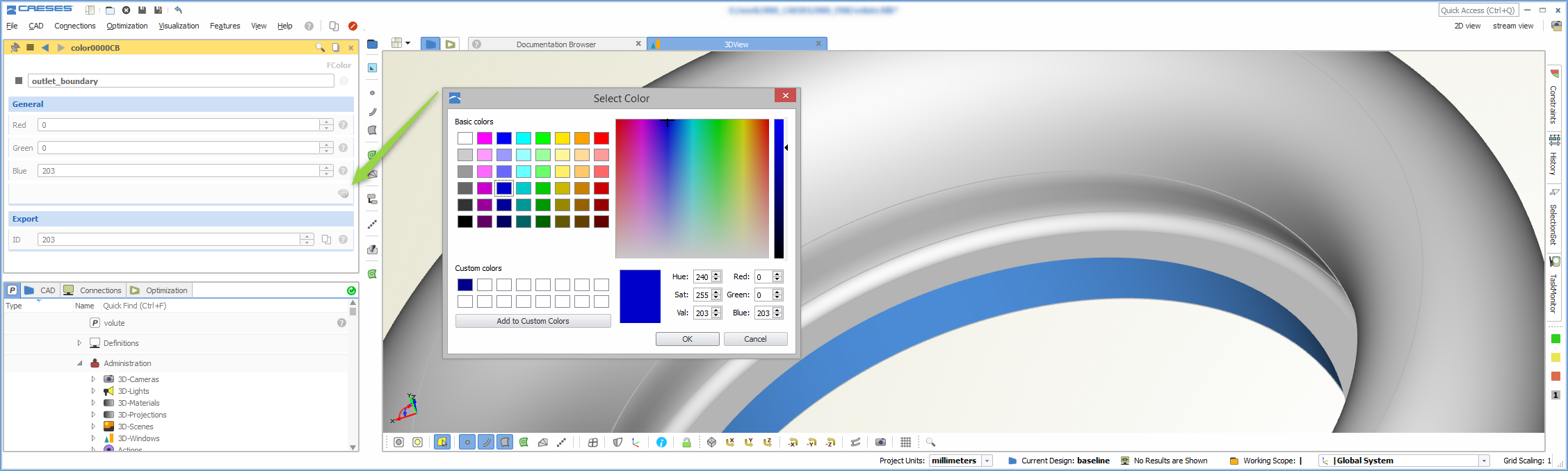Click OK in Select Color dialog
This screenshot has height=471, width=1568.
tap(687, 339)
